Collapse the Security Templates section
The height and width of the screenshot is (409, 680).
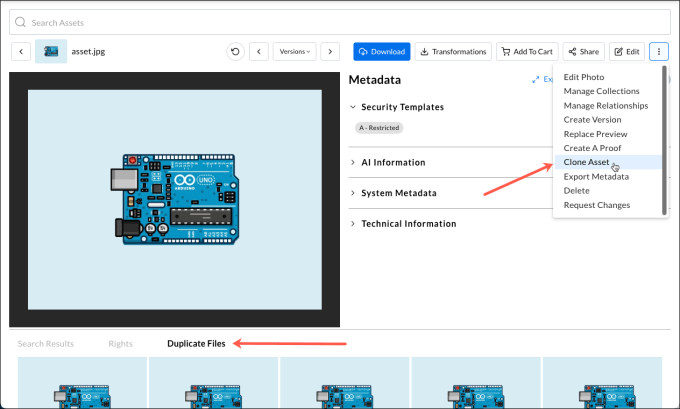point(353,107)
